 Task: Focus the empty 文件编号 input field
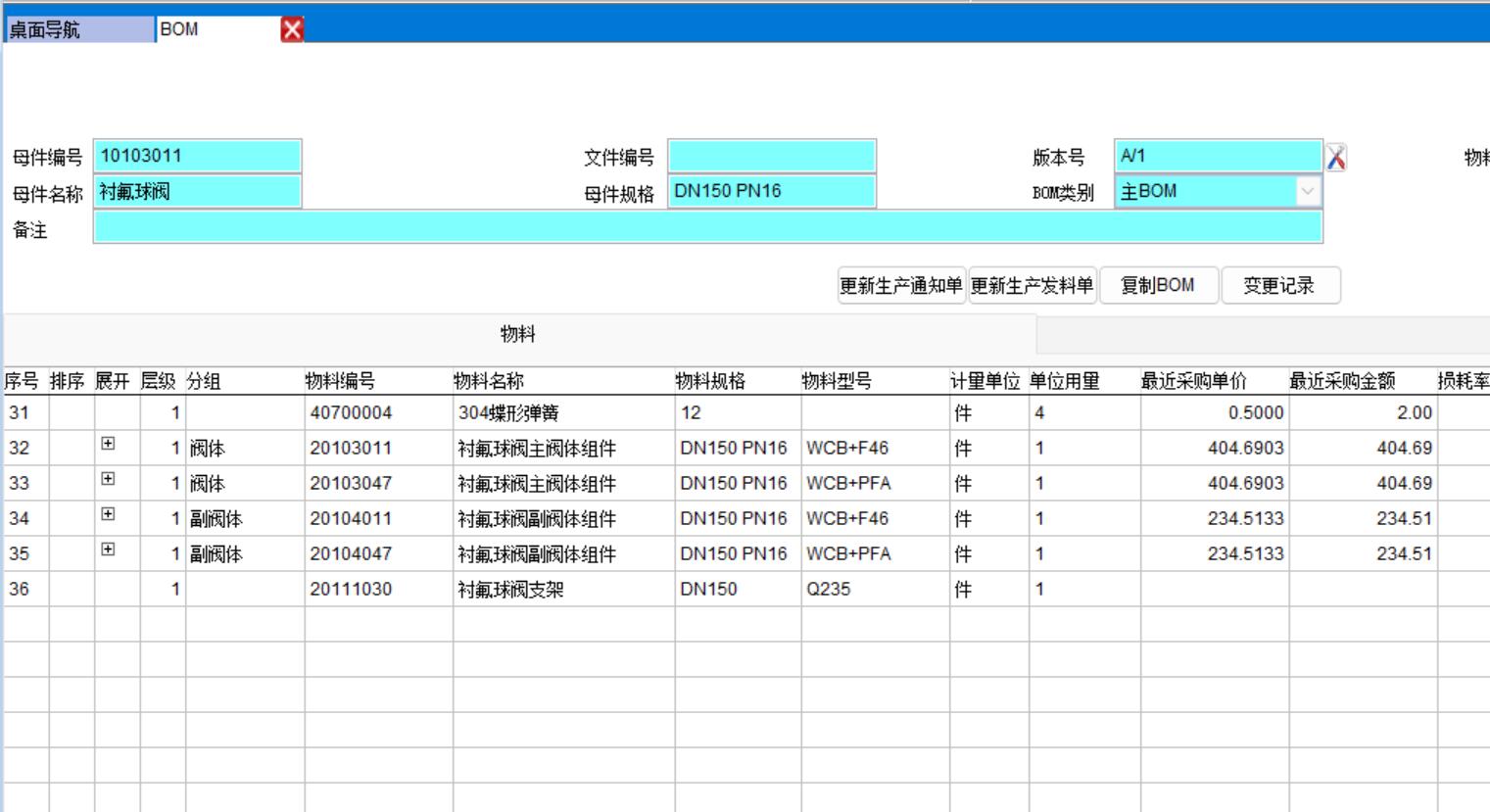(x=771, y=156)
